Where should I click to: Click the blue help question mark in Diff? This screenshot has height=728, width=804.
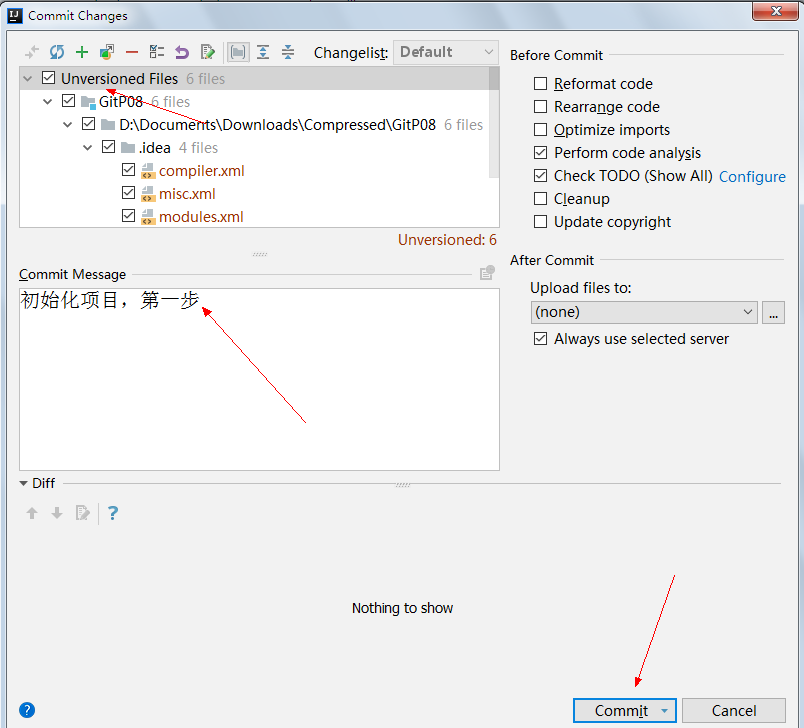(x=113, y=513)
